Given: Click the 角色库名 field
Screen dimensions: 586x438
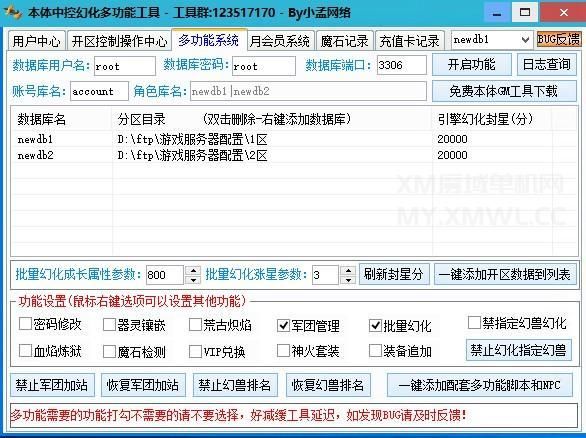Looking at the screenshot, I should (308, 91).
